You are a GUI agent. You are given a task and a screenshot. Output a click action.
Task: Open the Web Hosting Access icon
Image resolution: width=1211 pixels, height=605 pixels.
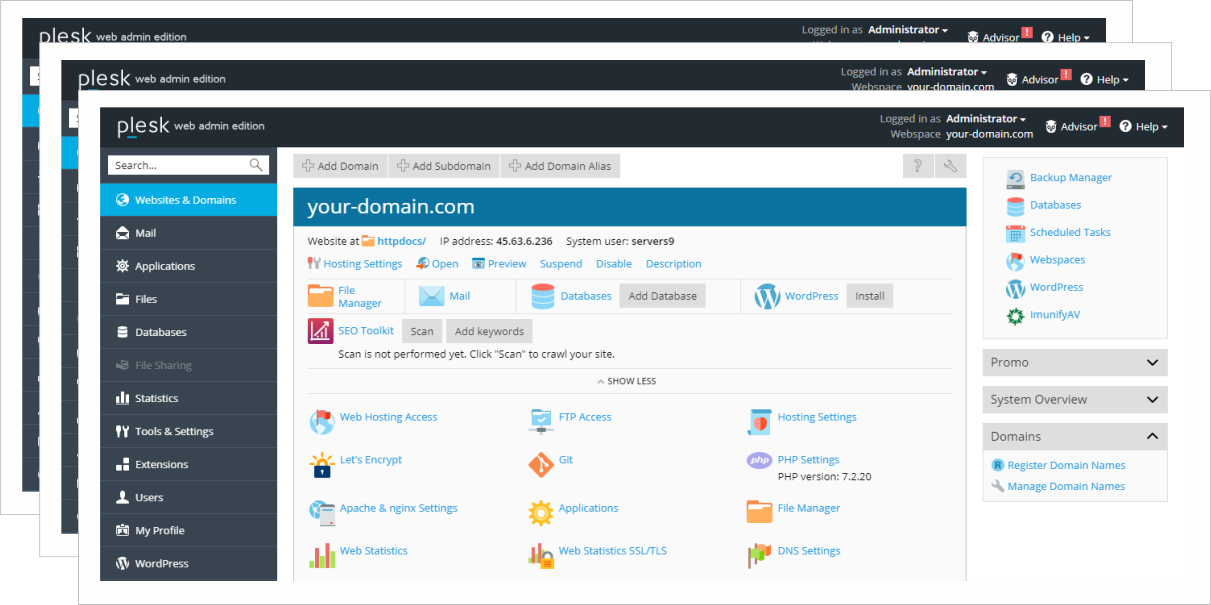tap(321, 421)
